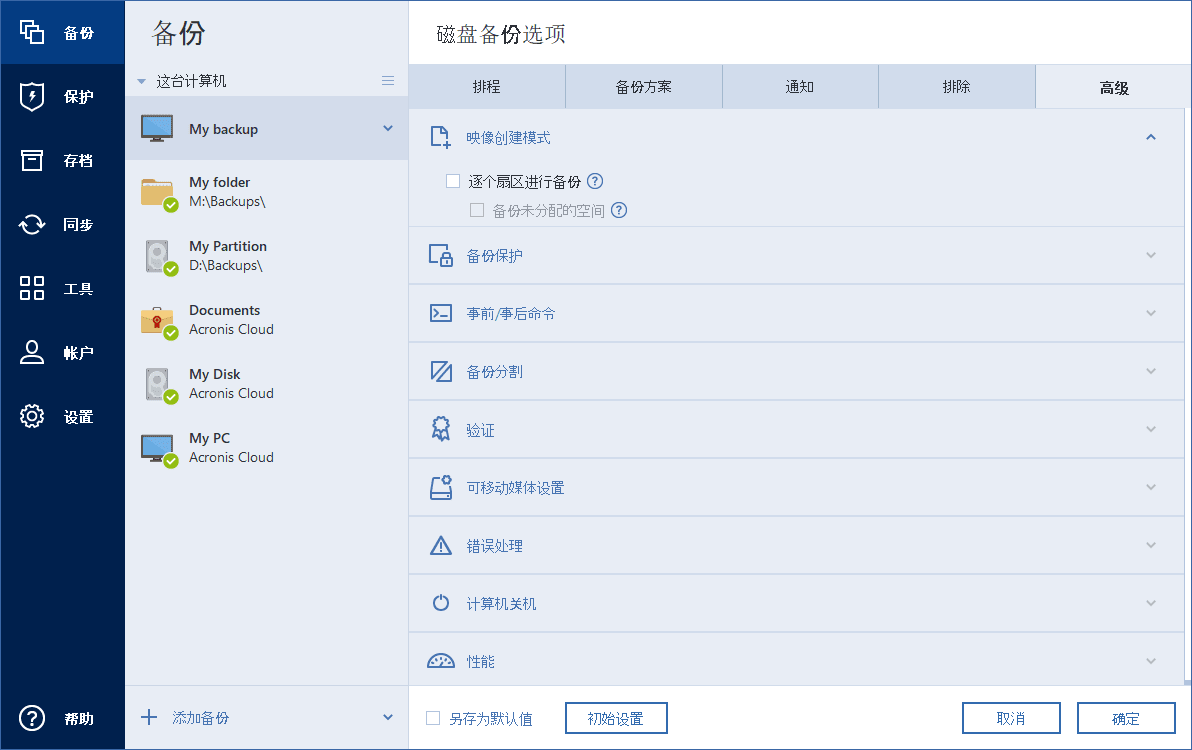Screen dimensions: 1192x750
Task: Switch to the 排程 tab
Action: (487, 87)
